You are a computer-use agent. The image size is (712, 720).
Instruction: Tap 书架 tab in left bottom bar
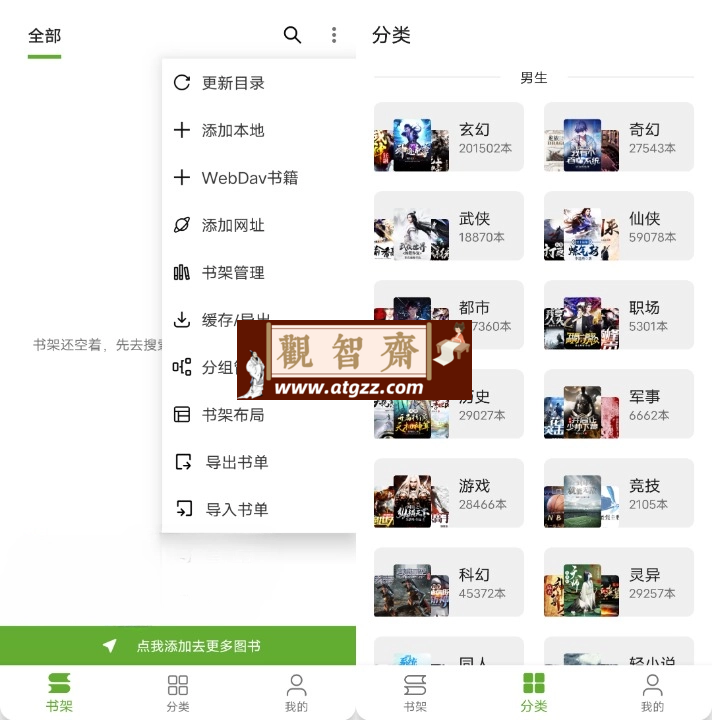point(59,692)
